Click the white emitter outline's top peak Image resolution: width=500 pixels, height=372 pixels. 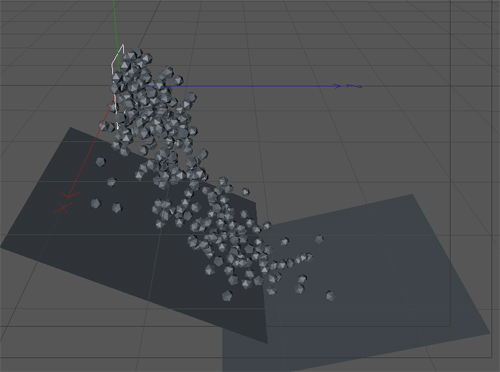point(122,46)
